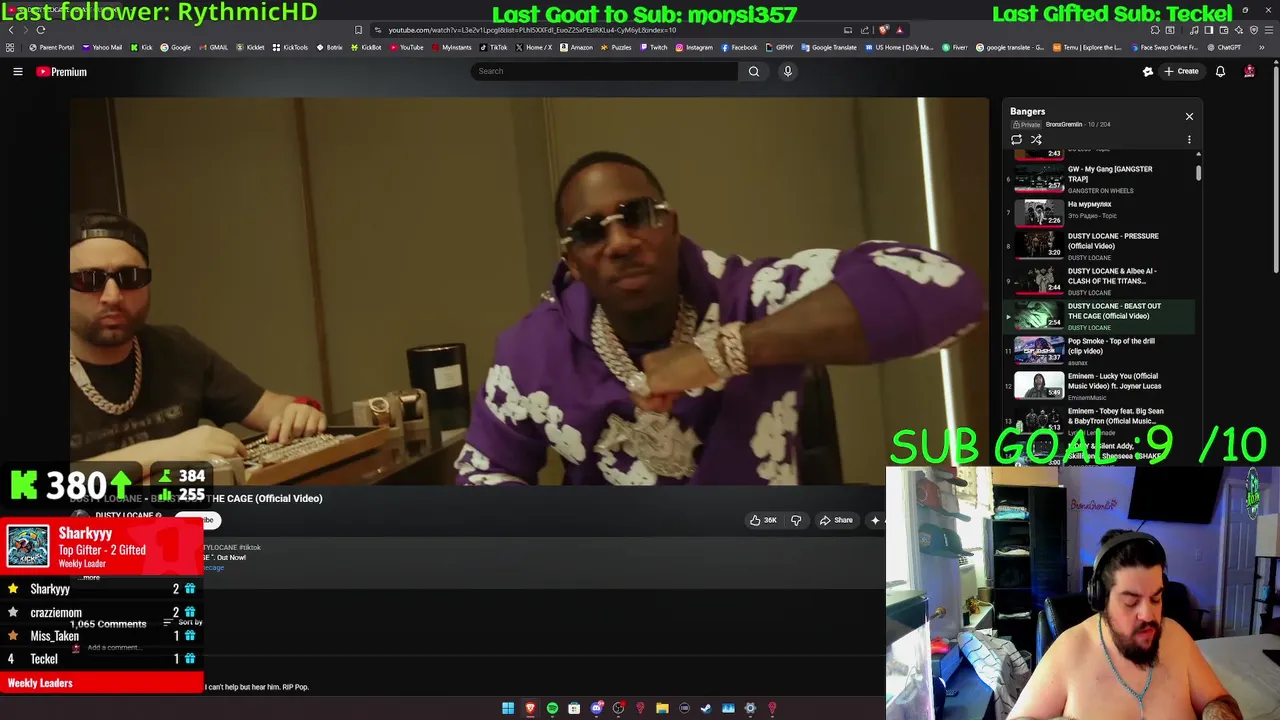Open TikTok bookmark

point(493,47)
